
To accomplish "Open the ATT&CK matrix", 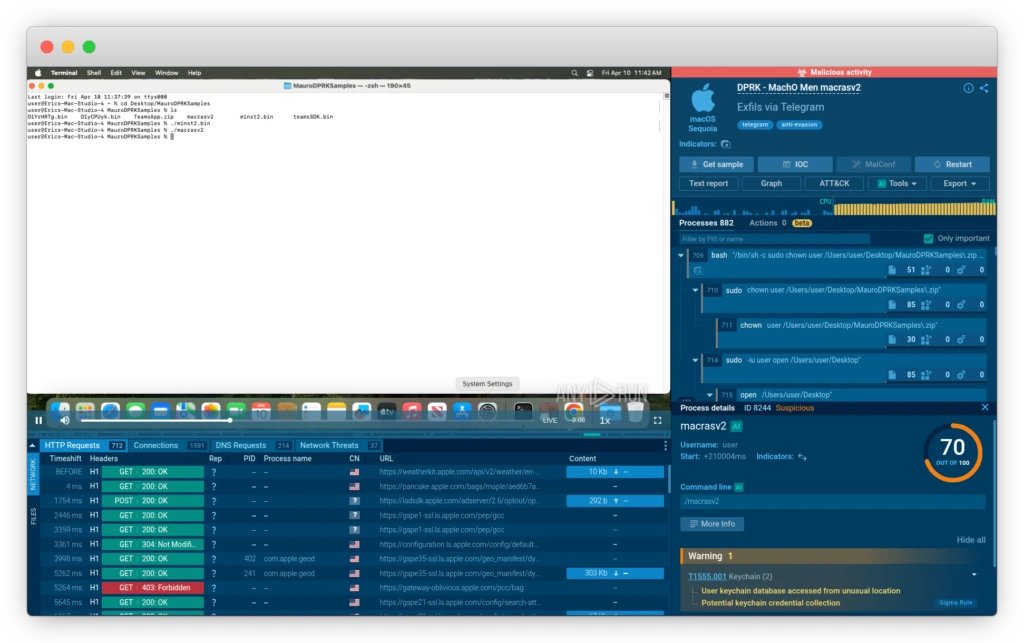I will [x=834, y=183].
